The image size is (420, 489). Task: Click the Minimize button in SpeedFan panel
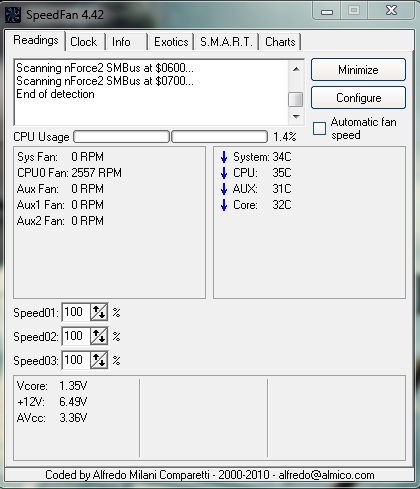tap(358, 70)
